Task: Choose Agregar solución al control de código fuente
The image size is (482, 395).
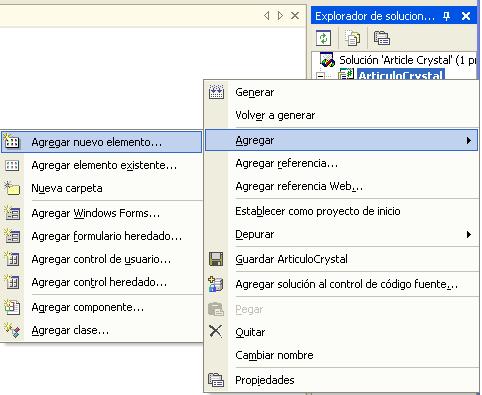Action: (341, 284)
